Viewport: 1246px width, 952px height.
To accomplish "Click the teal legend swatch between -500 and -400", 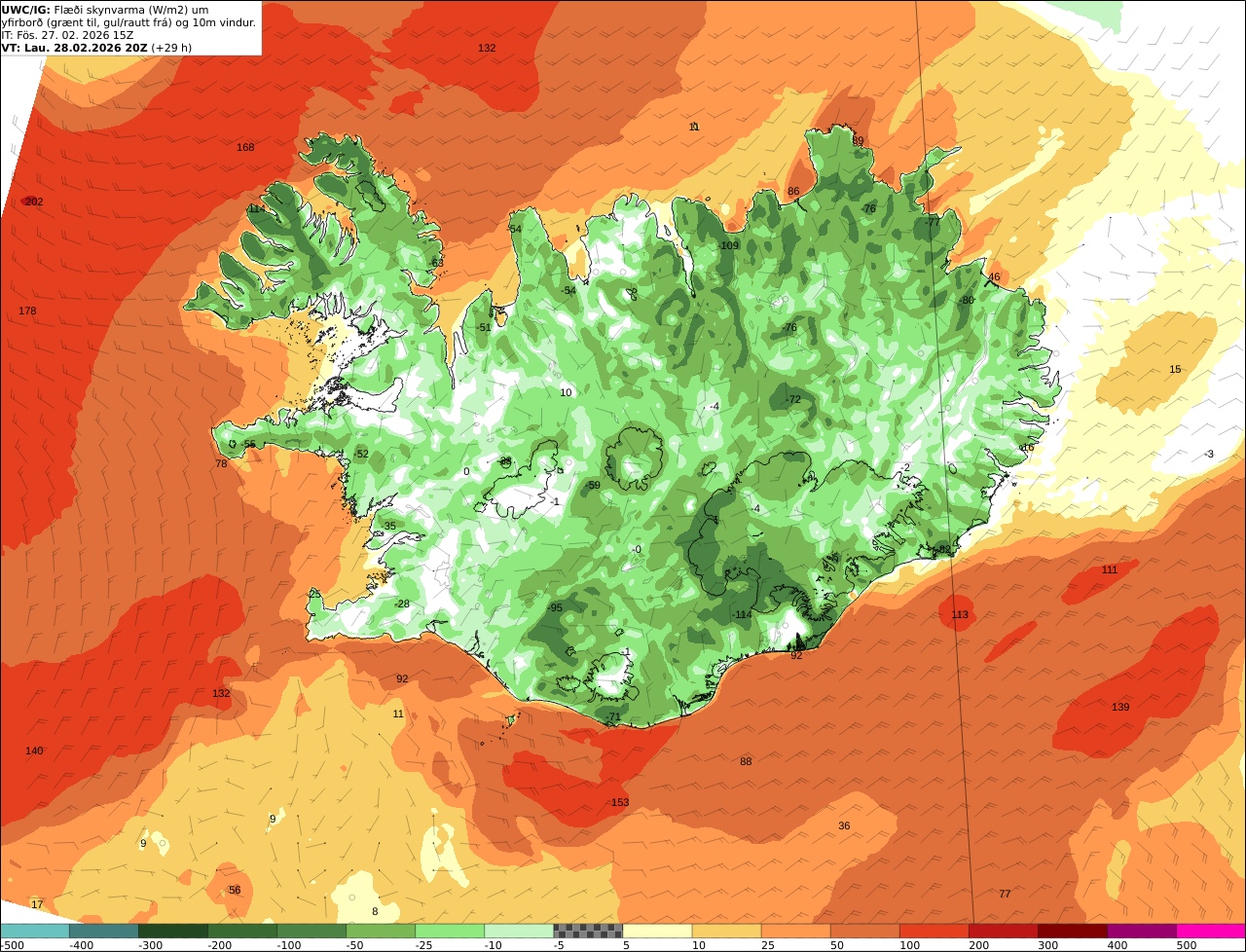I will point(34,931).
